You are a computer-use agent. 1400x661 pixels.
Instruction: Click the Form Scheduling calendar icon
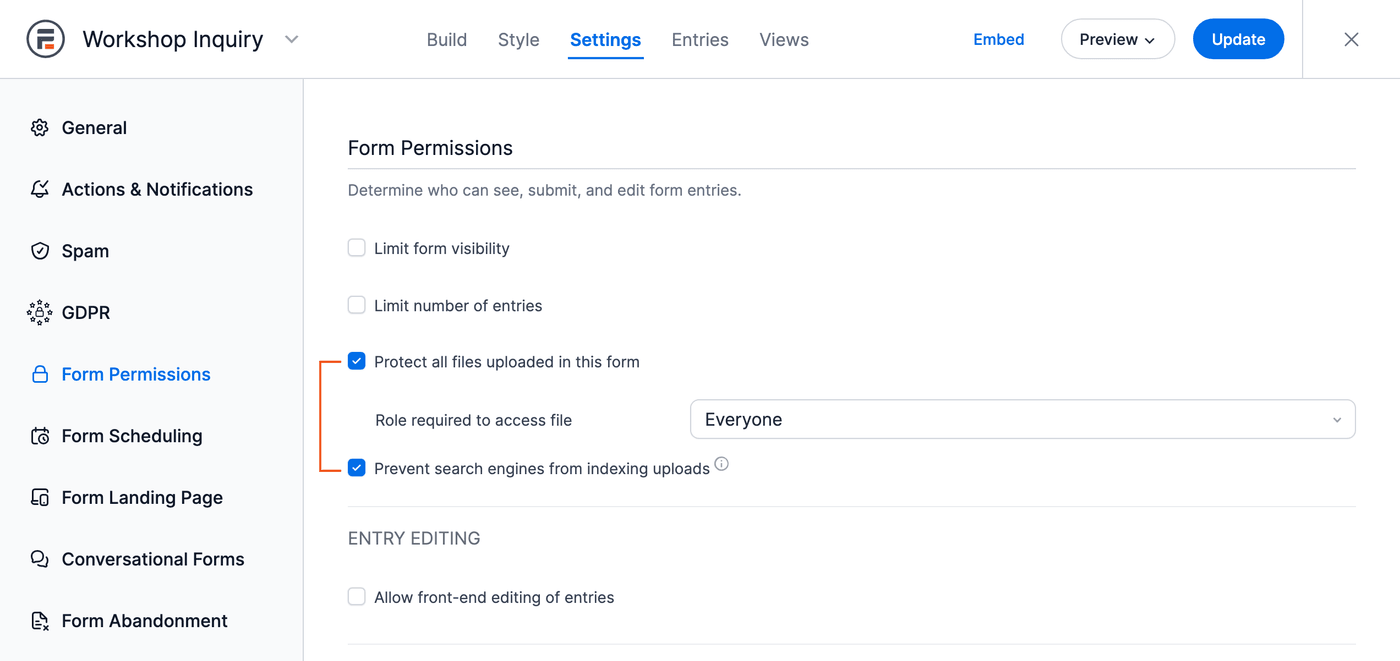[40, 436]
